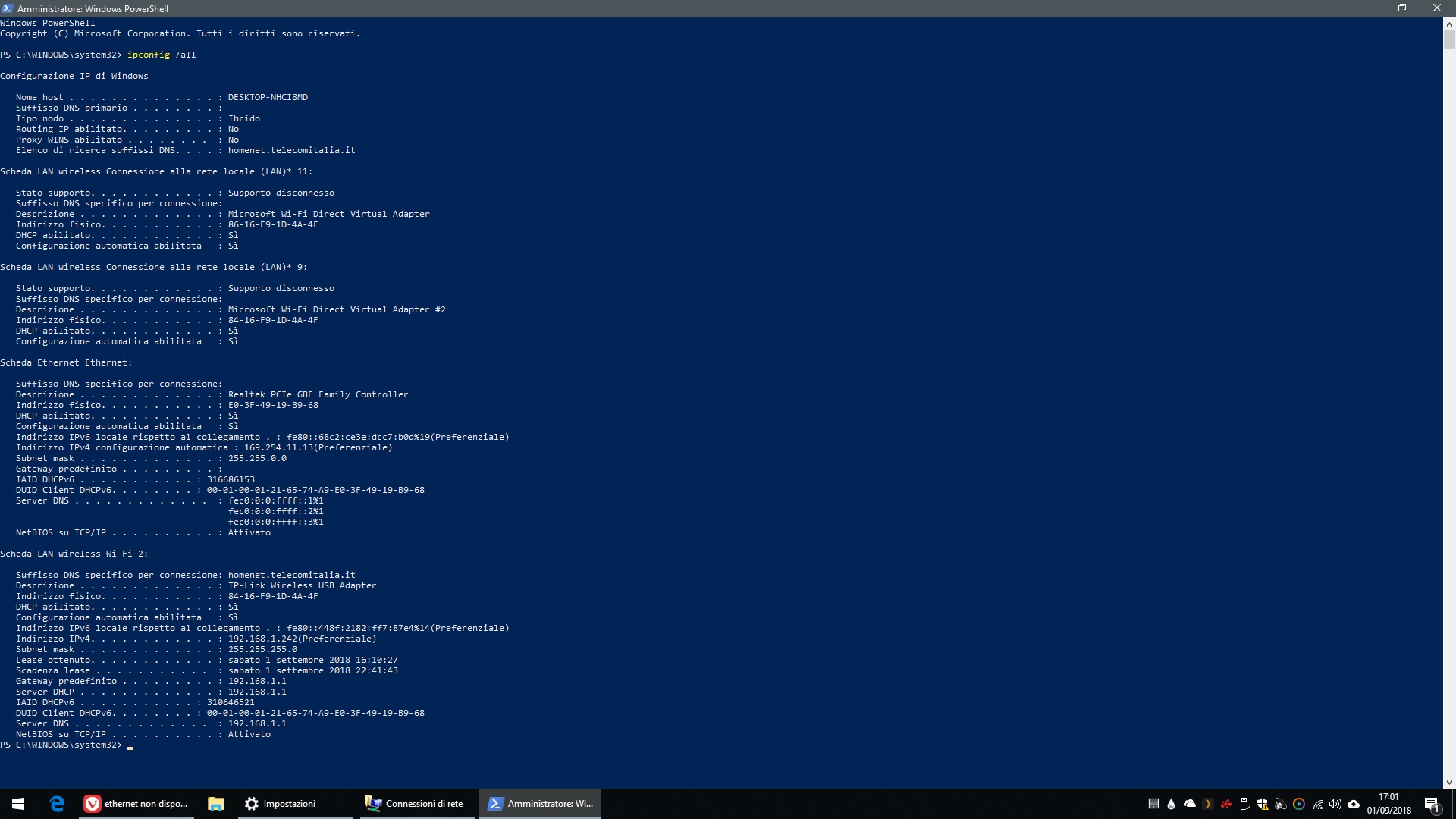Launch Microsoft Edge from the taskbar
The height and width of the screenshot is (819, 1456).
[x=57, y=804]
